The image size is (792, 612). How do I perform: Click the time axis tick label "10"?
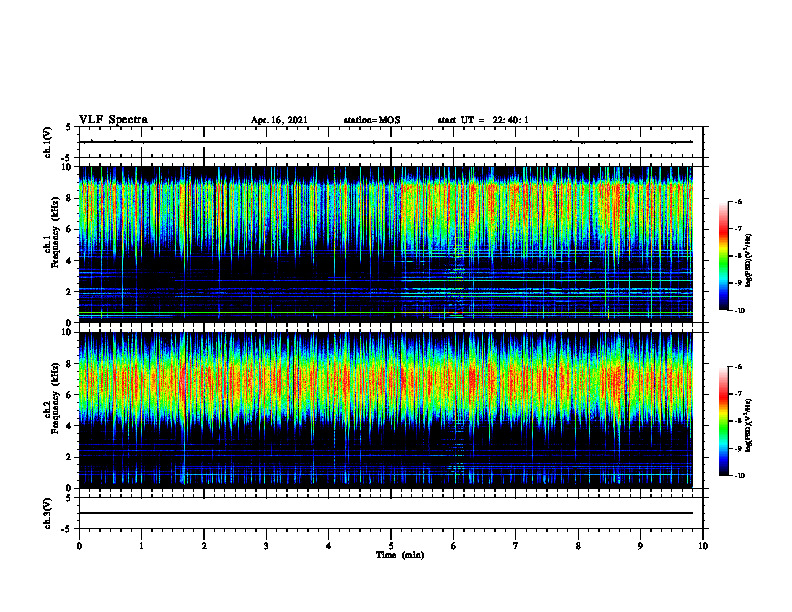703,546
